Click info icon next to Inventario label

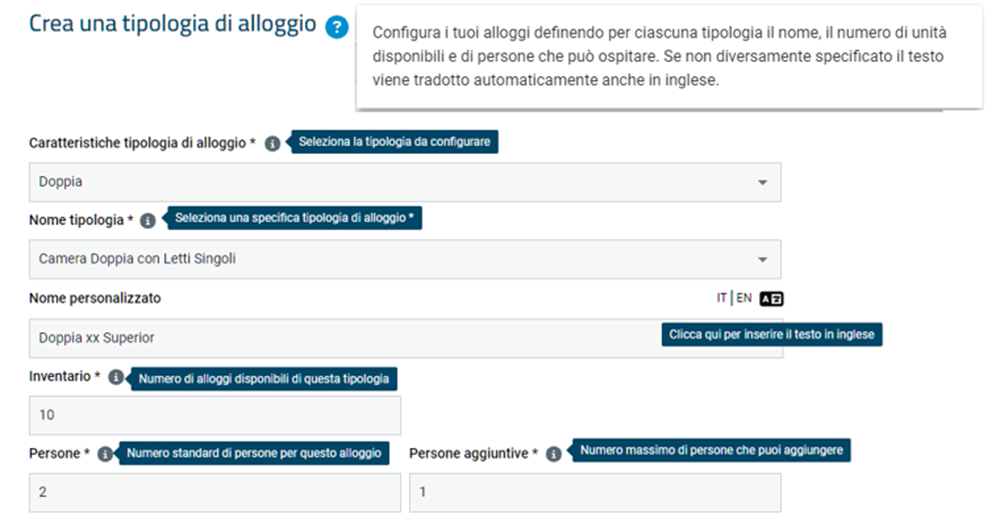(x=115, y=377)
